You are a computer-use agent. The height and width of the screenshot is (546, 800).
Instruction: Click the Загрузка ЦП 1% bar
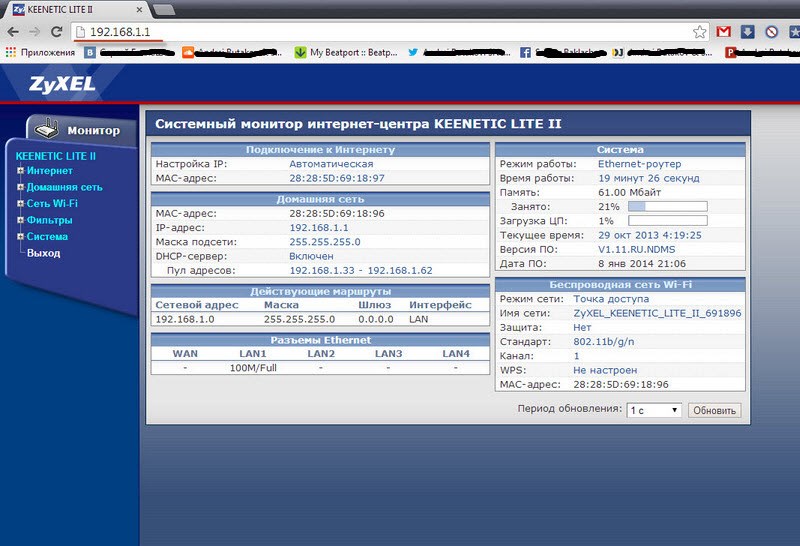click(668, 220)
